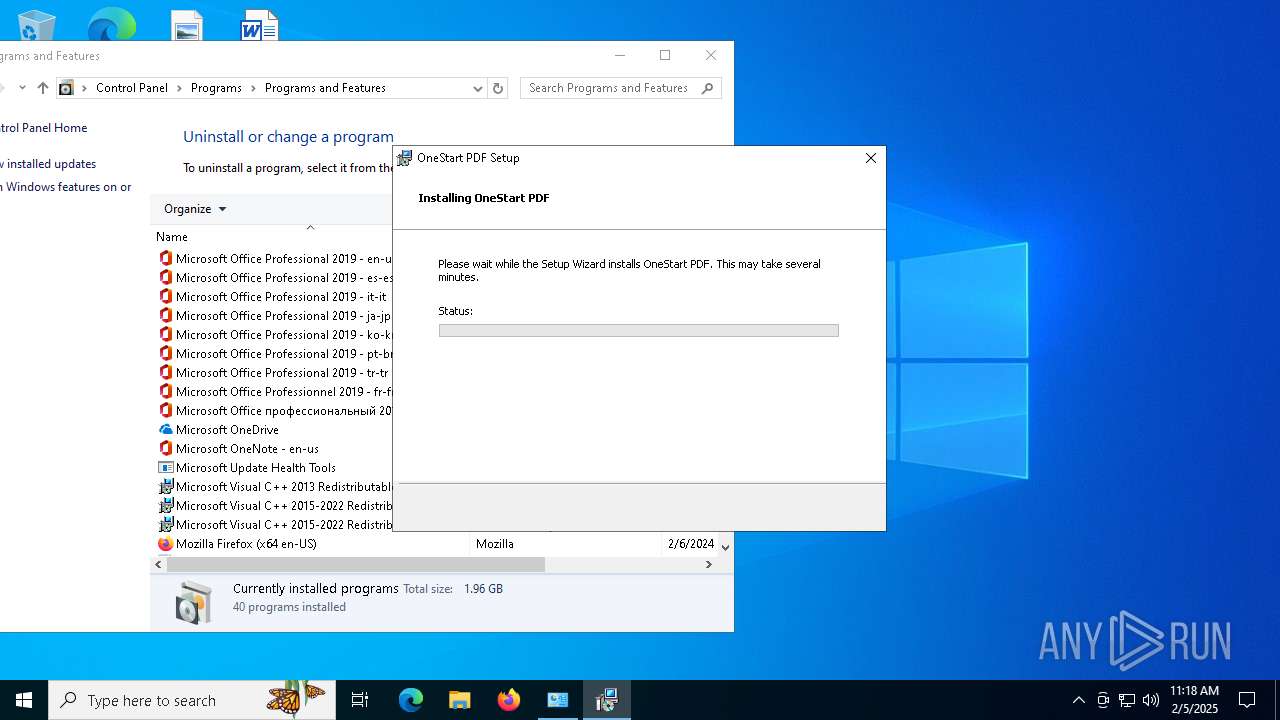Click the control panel icon in address bar
1280x720 pixels.
click(66, 88)
